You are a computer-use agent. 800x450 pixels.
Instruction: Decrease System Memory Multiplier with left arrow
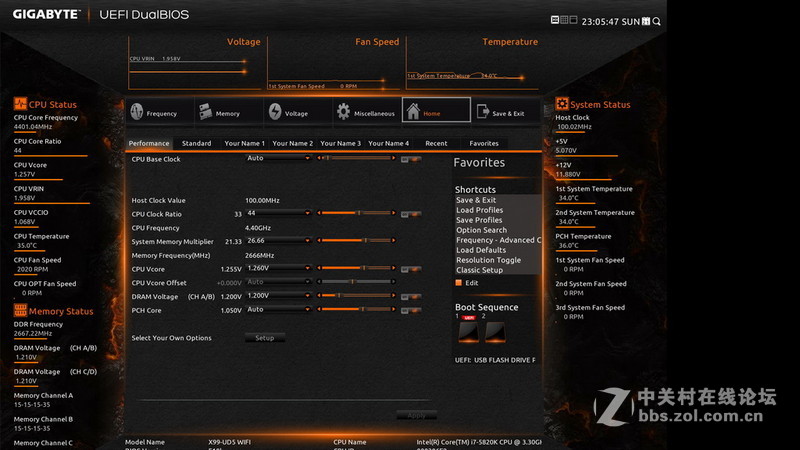(319, 240)
